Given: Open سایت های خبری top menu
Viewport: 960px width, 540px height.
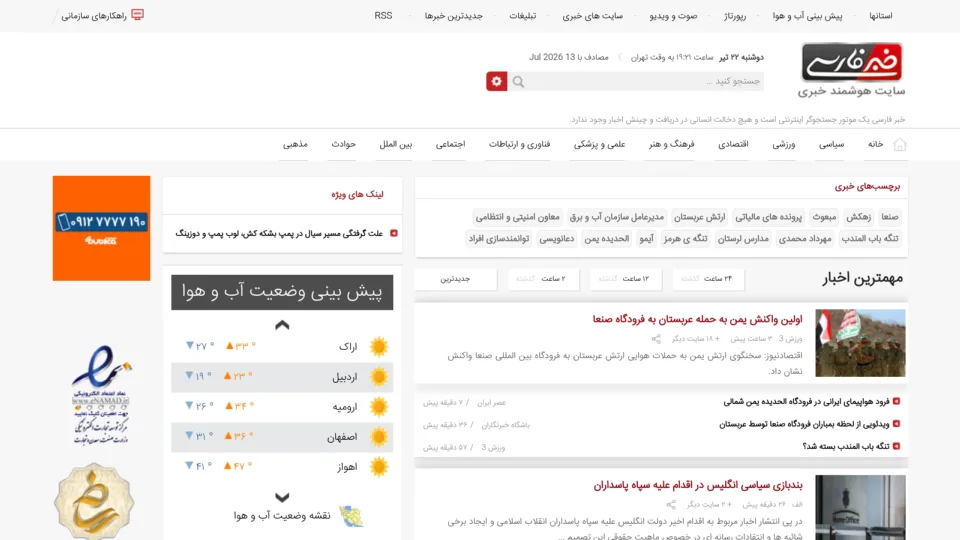Looking at the screenshot, I should 592,16.
